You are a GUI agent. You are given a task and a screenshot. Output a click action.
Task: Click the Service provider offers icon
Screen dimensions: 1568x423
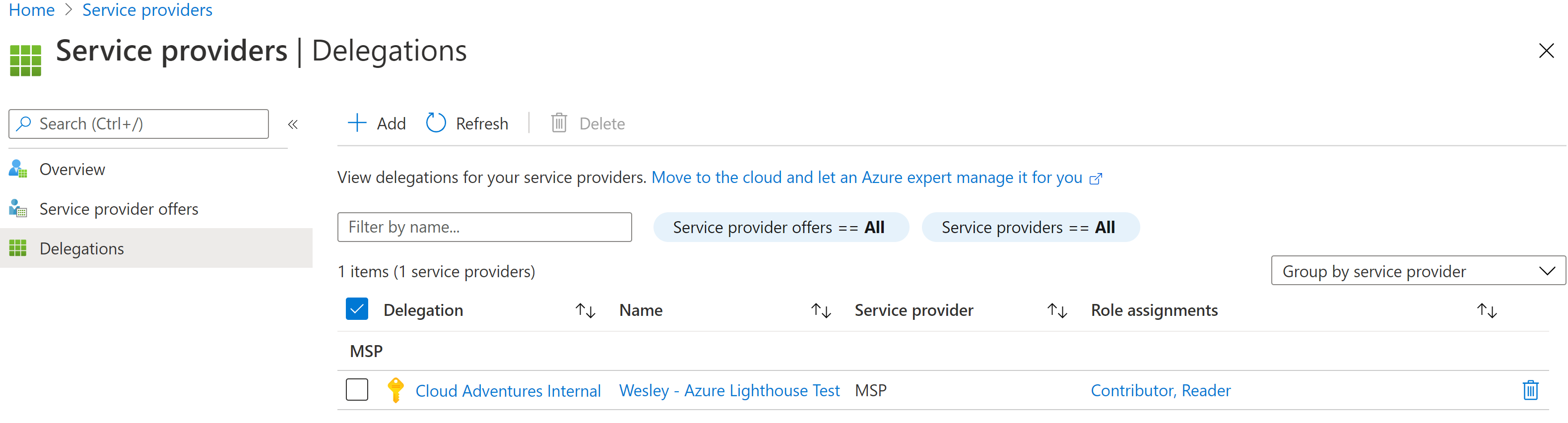pyautogui.click(x=18, y=209)
